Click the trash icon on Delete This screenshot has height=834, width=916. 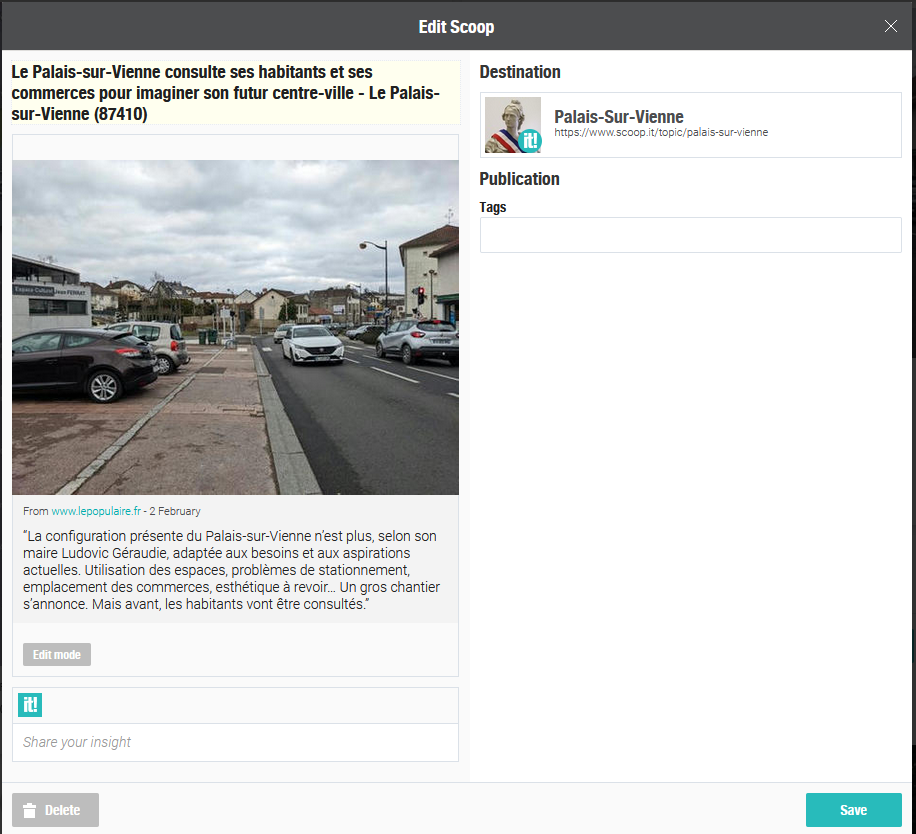click(x=29, y=811)
